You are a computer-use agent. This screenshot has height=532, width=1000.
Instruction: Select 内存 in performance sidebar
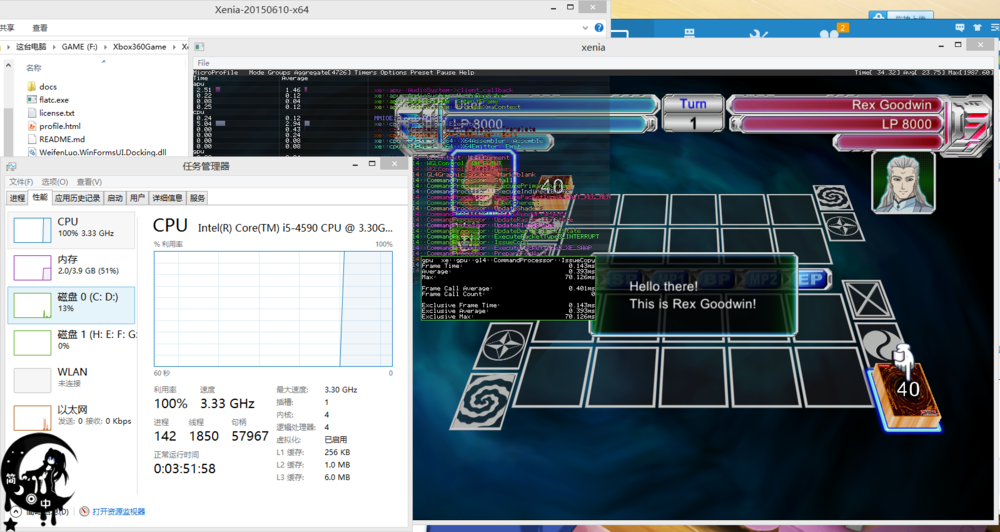point(71,268)
